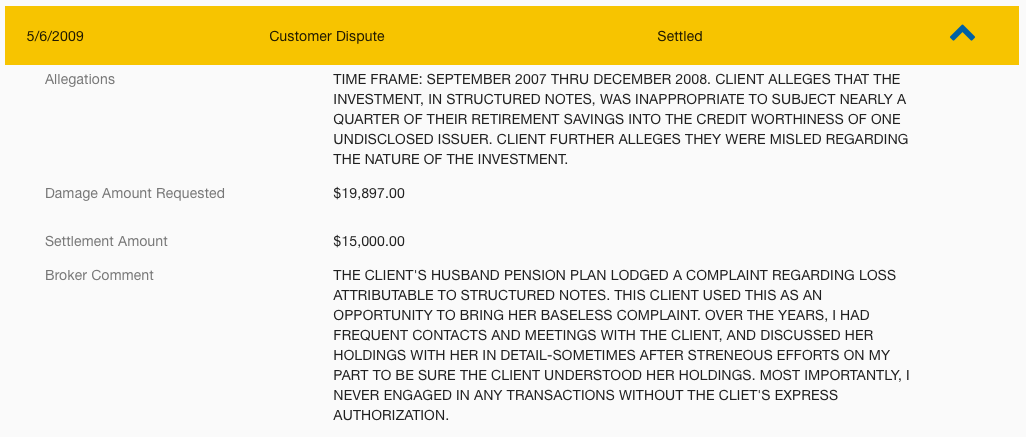The width and height of the screenshot is (1026, 437).
Task: Click the Damage Amount Requested label
Action: pyautogui.click(x=135, y=194)
